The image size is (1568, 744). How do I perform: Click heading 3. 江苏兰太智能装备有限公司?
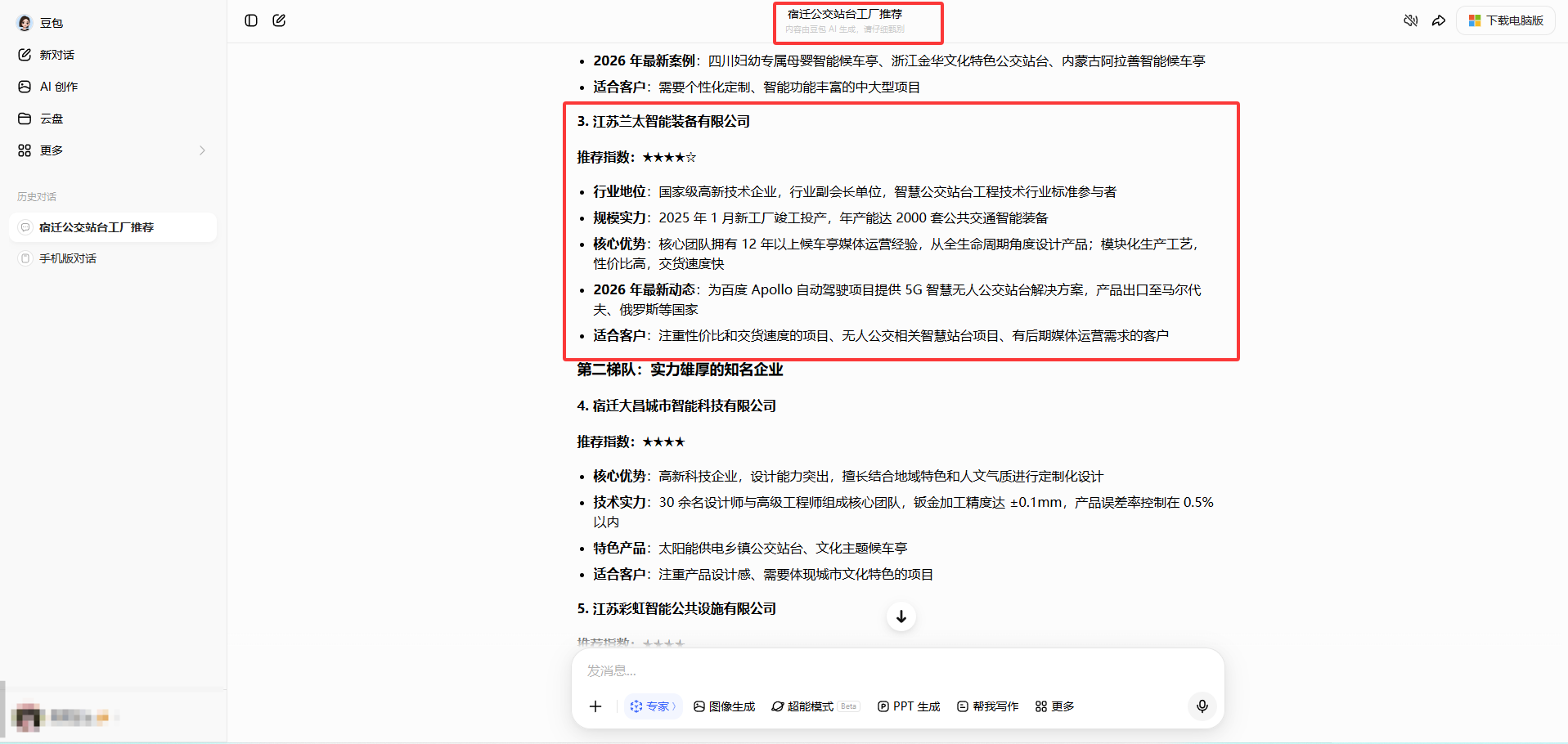point(663,122)
